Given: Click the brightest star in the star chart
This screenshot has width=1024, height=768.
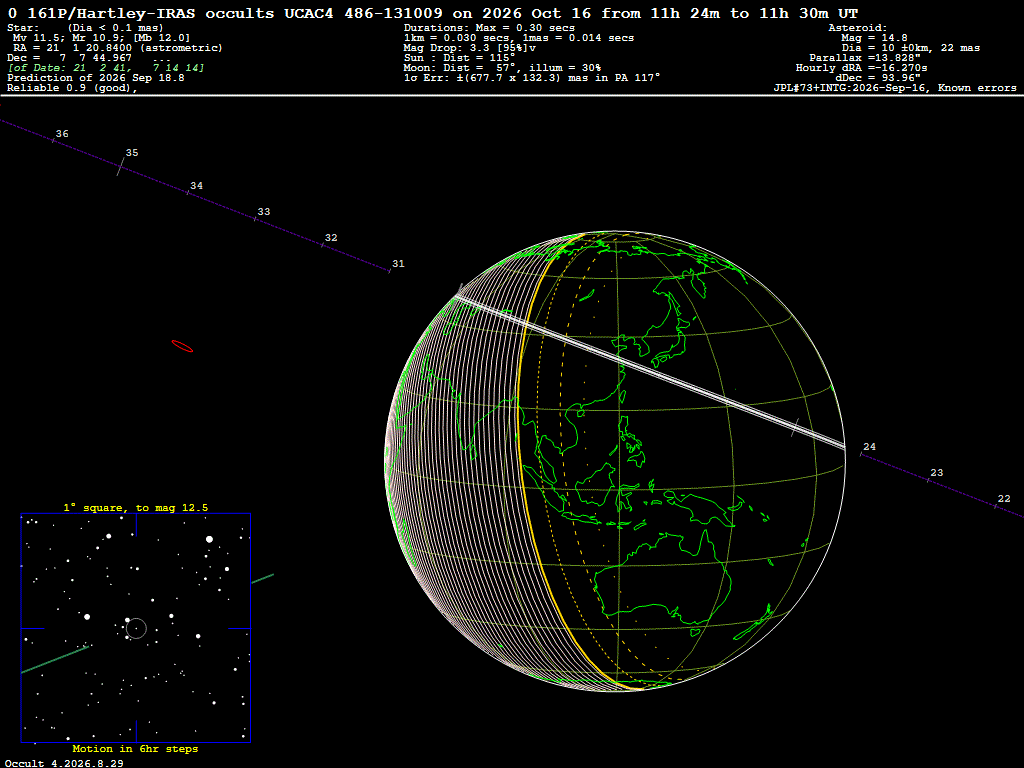Looking at the screenshot, I should click(x=210, y=539).
